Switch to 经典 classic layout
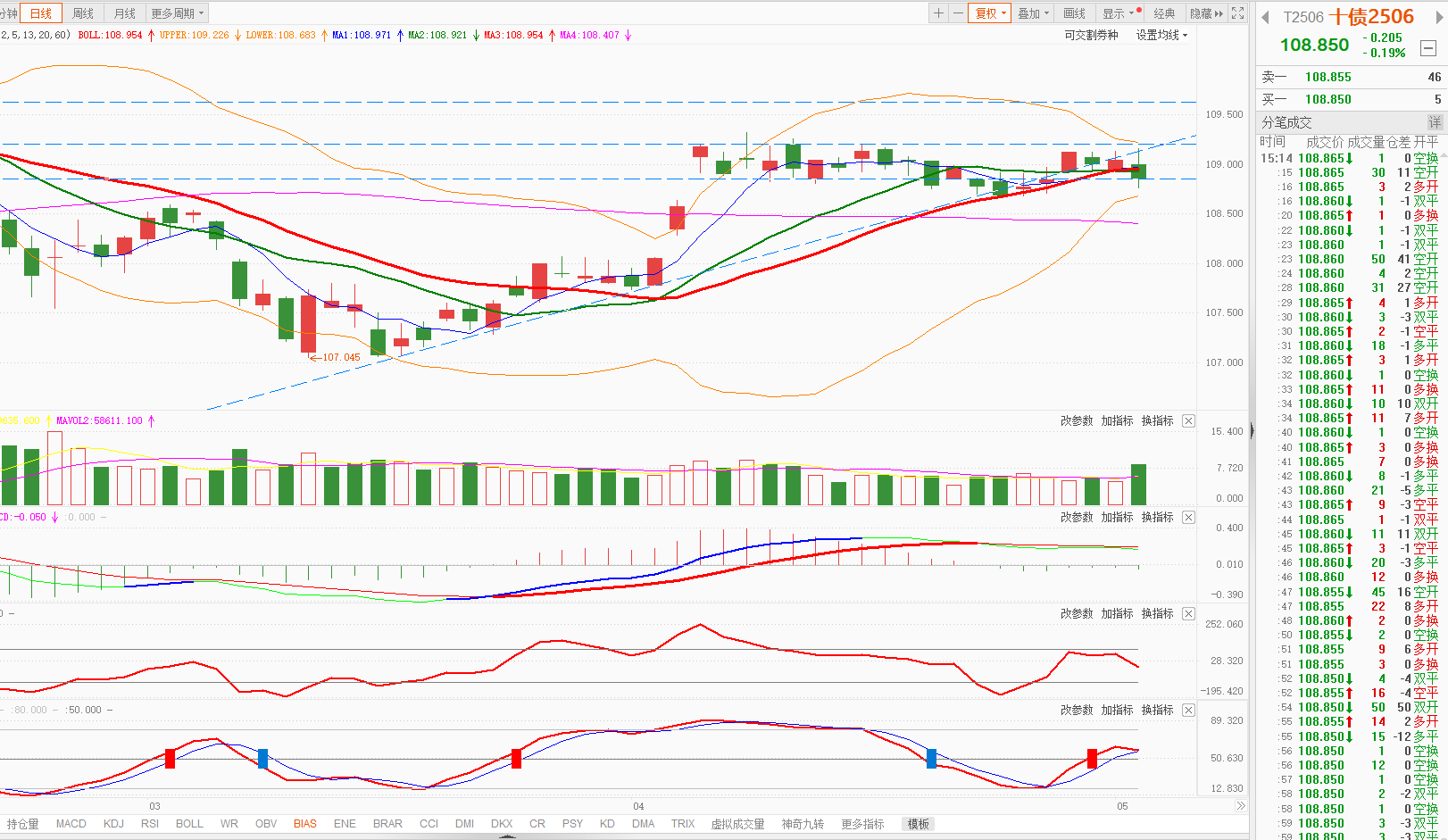Viewport: 1448px width, 840px height. point(1164,13)
